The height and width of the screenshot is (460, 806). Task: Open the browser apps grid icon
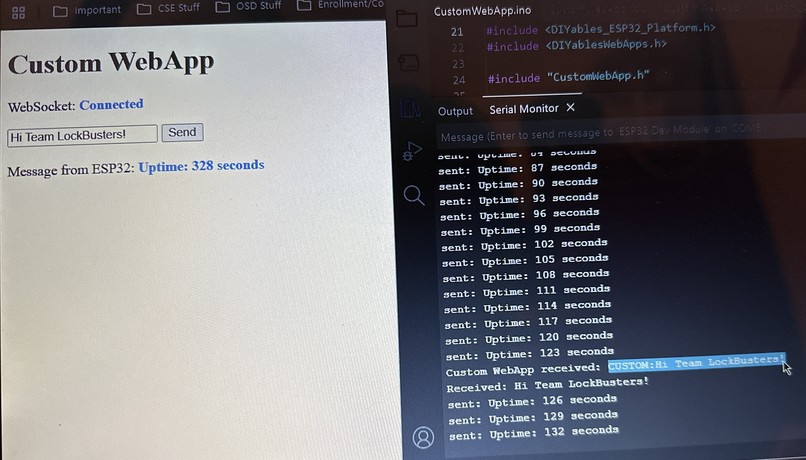18,12
